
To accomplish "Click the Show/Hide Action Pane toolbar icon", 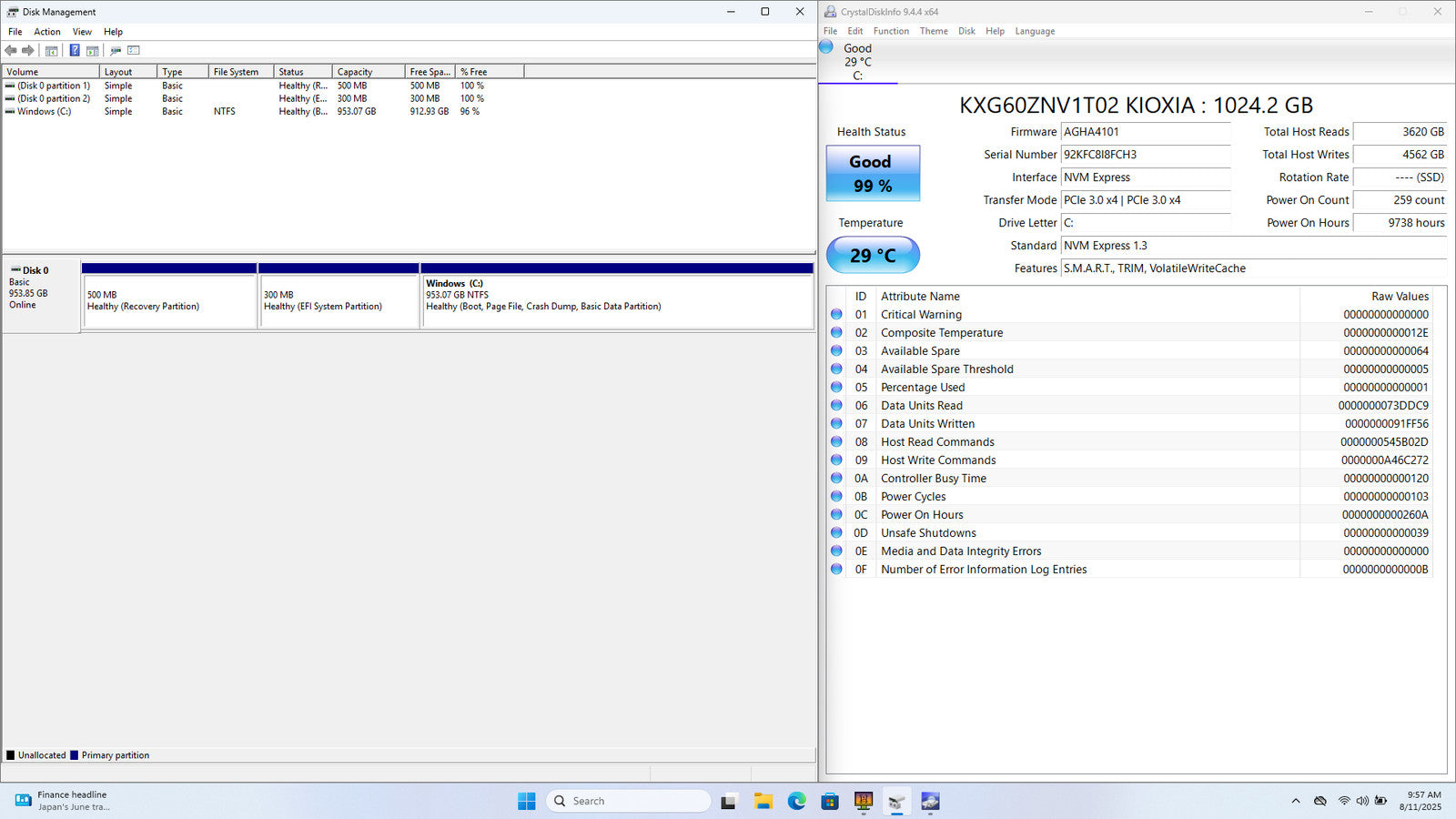I will click(x=92, y=51).
